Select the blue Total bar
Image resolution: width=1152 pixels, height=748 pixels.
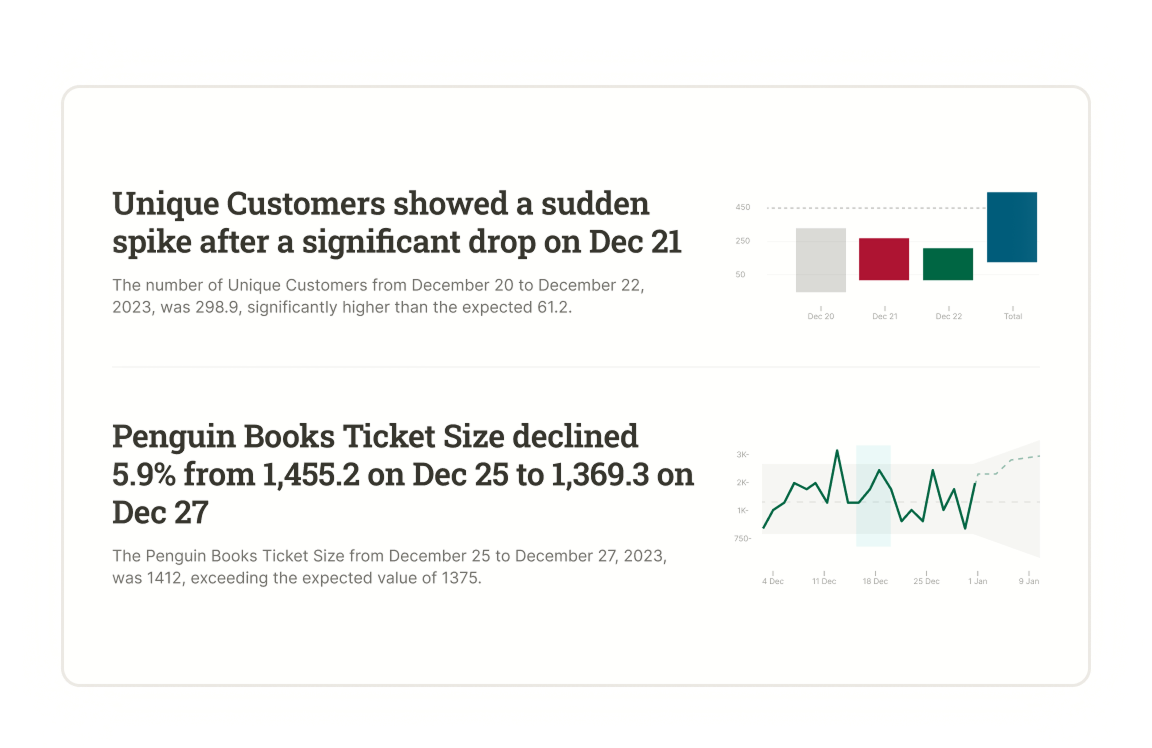tap(1011, 227)
